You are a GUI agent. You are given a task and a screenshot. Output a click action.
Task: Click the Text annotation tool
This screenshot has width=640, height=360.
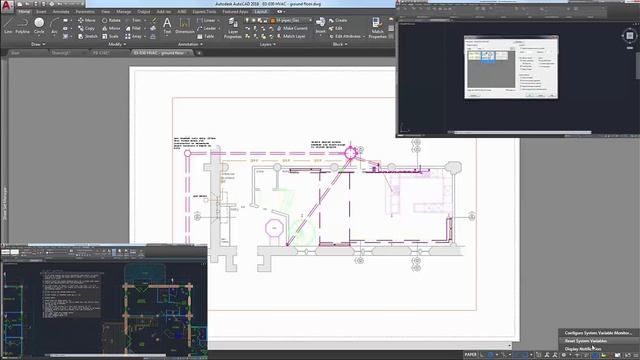click(x=167, y=25)
